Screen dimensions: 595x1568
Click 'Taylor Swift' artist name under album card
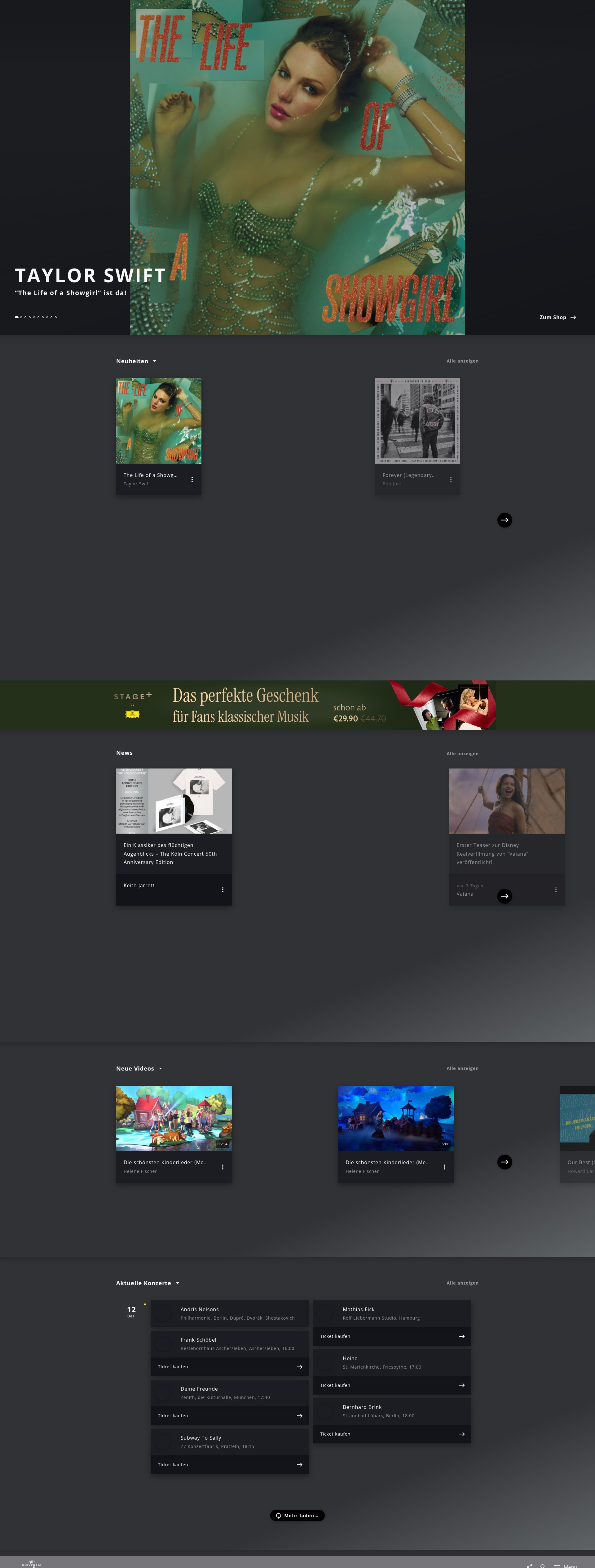tap(137, 484)
